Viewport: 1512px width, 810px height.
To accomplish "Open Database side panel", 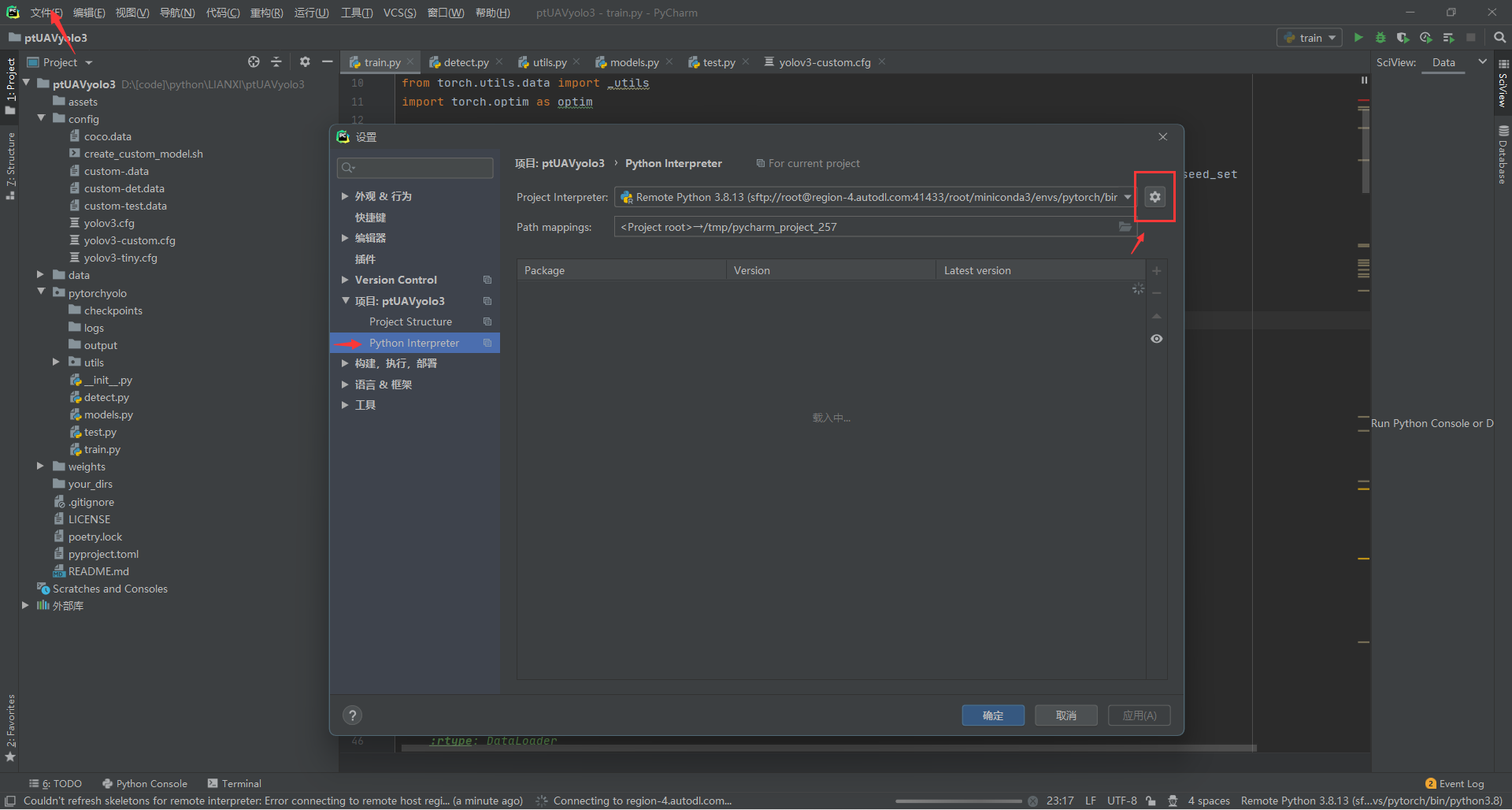I will (x=1503, y=154).
